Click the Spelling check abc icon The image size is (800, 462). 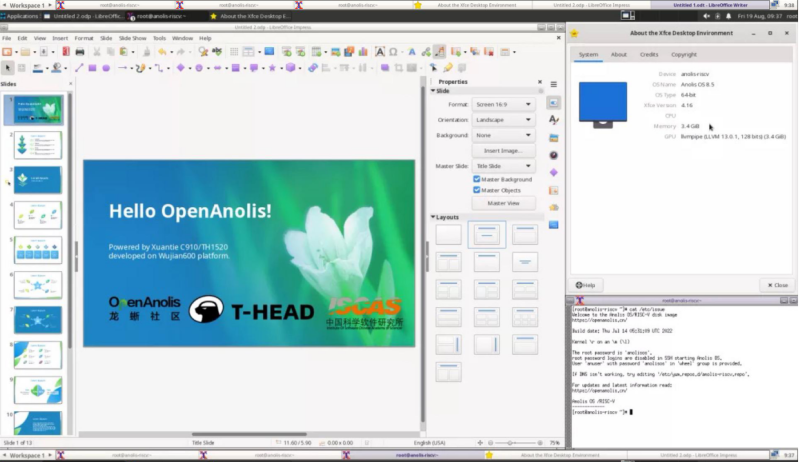[217, 52]
